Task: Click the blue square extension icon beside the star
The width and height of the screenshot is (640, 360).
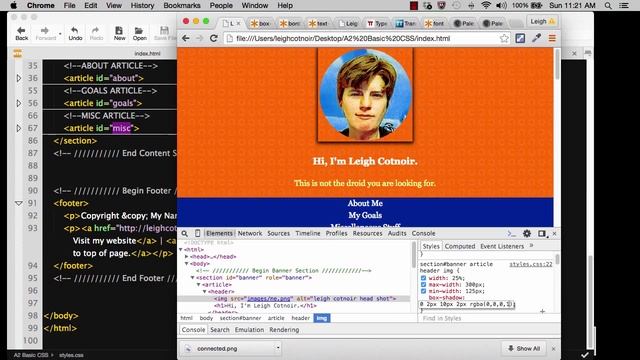Action: click(x=520, y=38)
